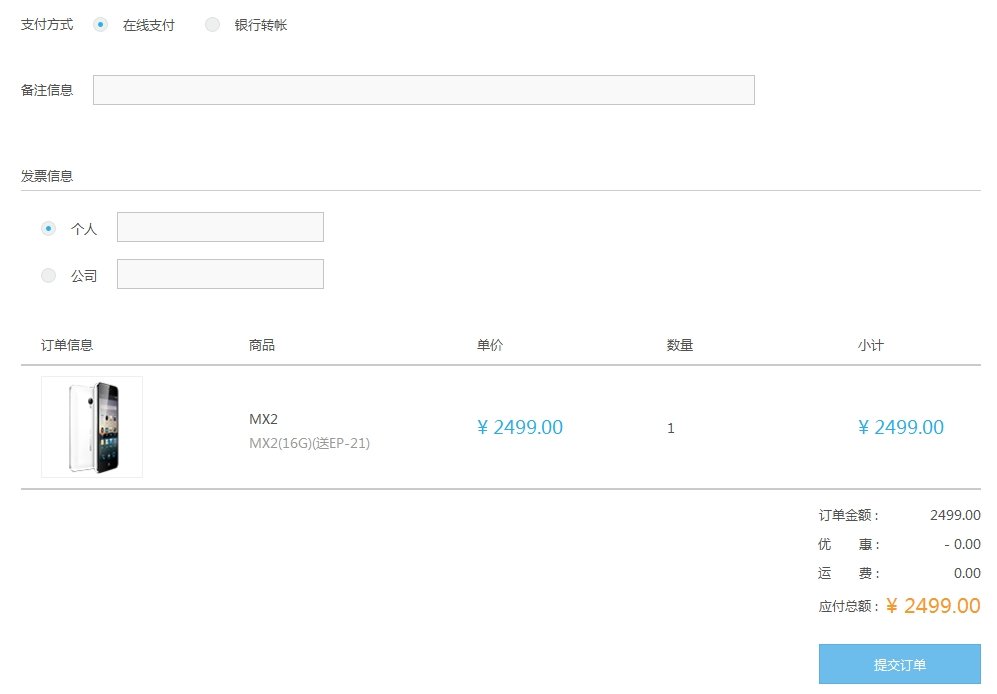This screenshot has width=997, height=694.
Task: Choose the 个人 personal invoice option
Action: 47,228
